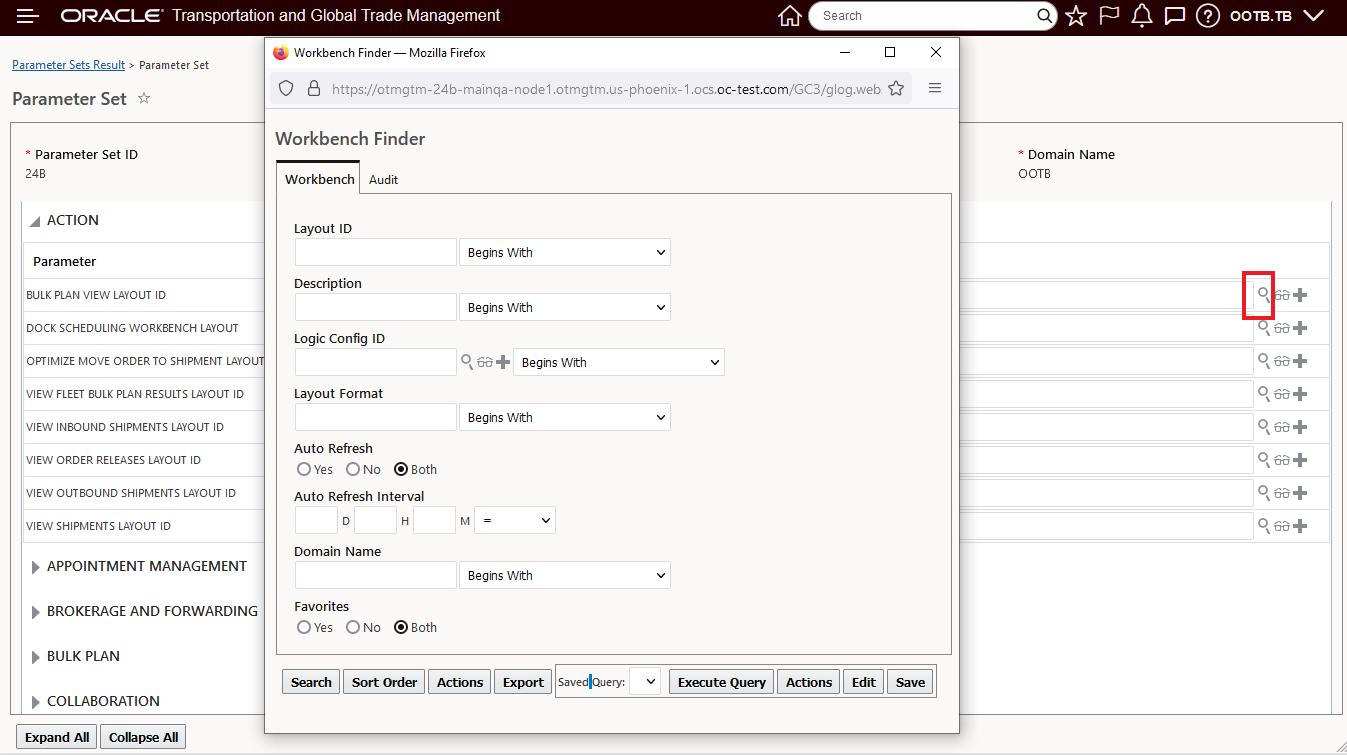Select Both for Auto Refresh
The height and width of the screenshot is (755, 1347).
pos(401,469)
